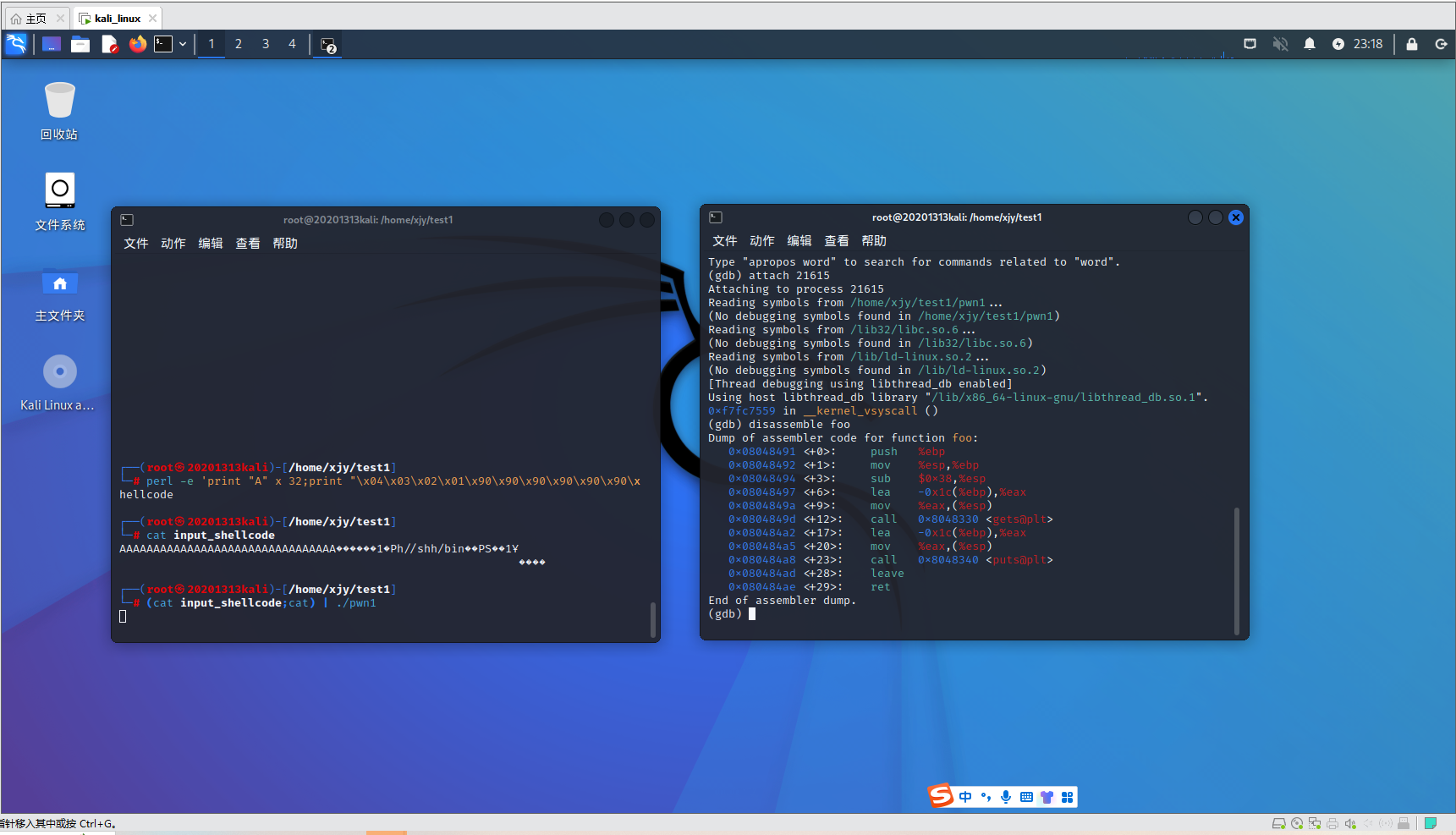Open 文件 menu in the left terminal

click(136, 244)
